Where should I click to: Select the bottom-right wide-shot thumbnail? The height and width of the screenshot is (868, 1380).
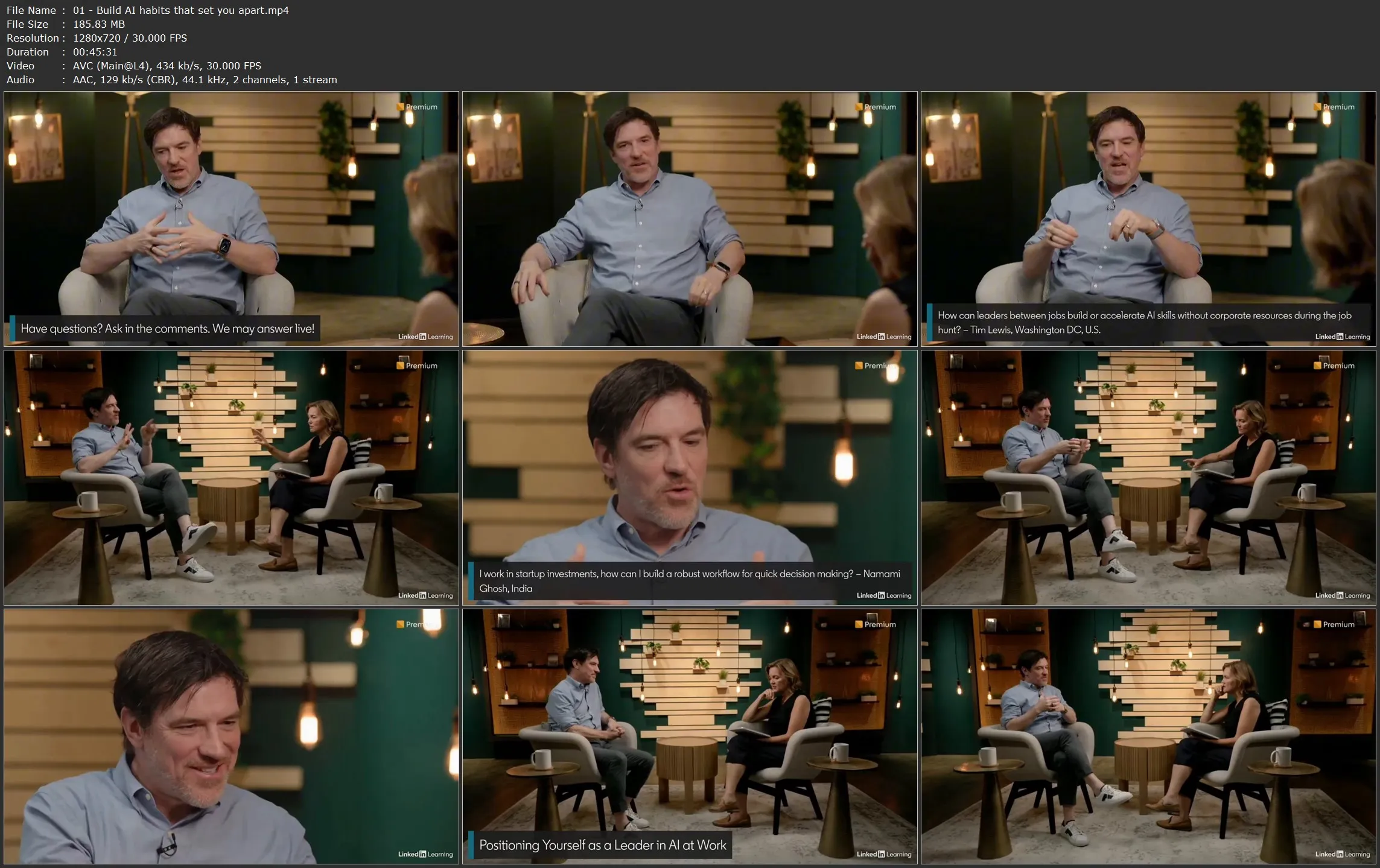[x=1148, y=736]
